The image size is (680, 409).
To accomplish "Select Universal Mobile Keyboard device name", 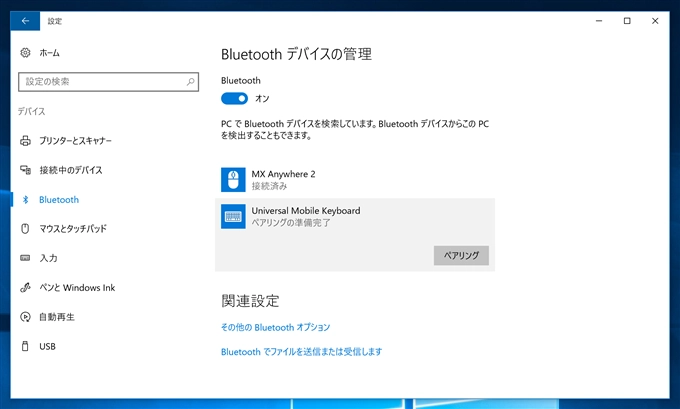I will (x=306, y=211).
